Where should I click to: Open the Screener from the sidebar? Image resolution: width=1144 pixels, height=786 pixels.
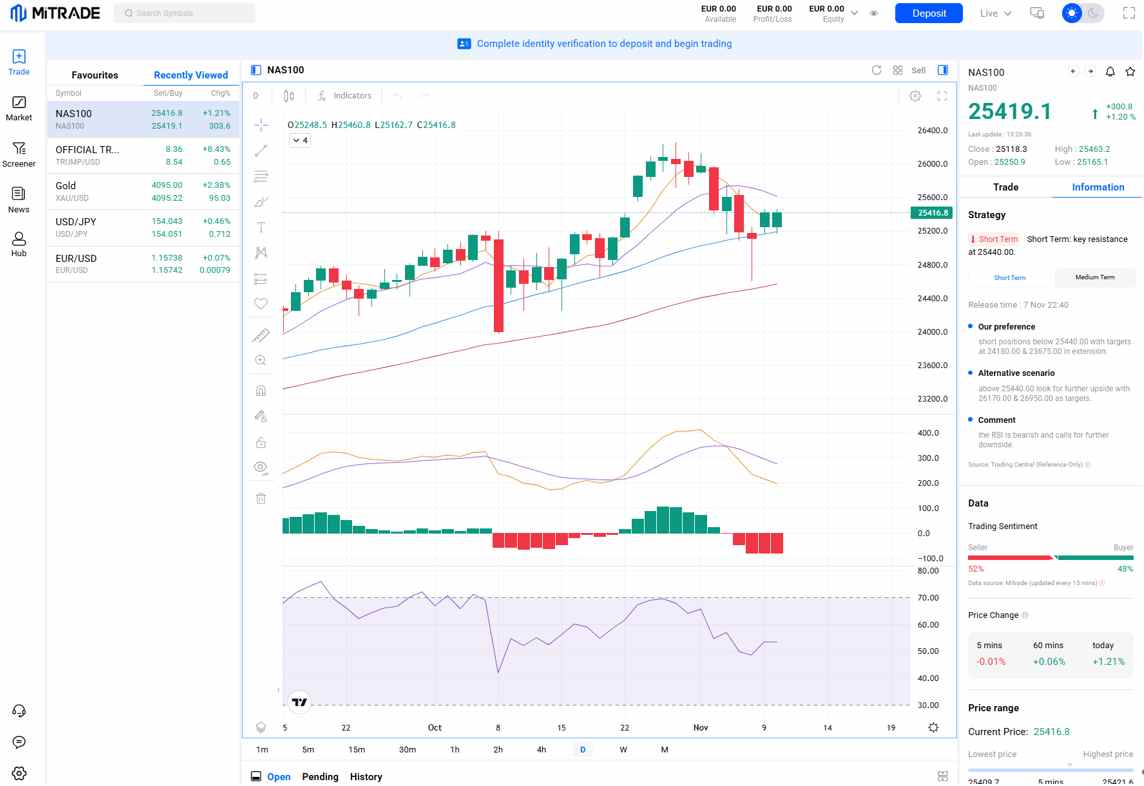(19, 154)
